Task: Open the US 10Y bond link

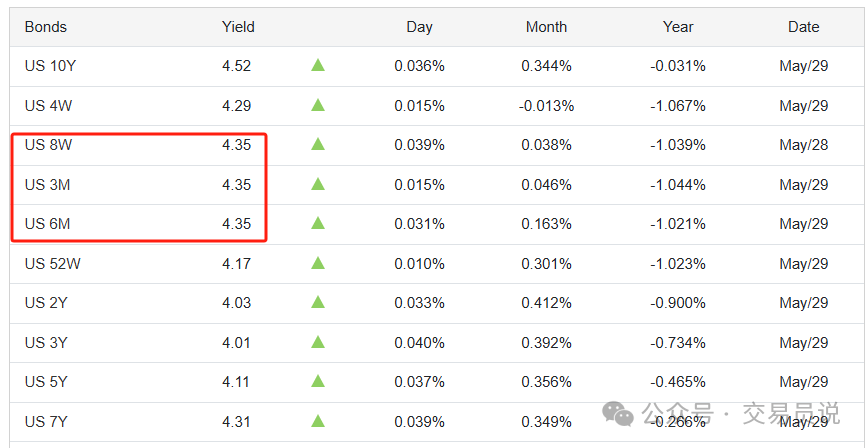Action: coord(50,66)
